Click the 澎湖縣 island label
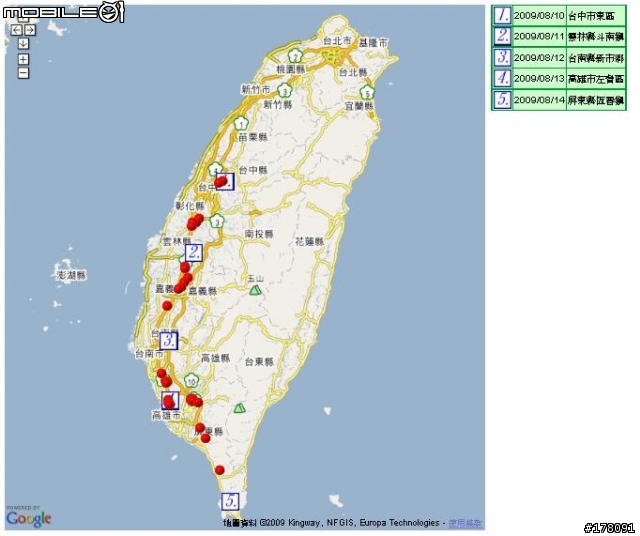The width and height of the screenshot is (640, 536). pos(71,275)
